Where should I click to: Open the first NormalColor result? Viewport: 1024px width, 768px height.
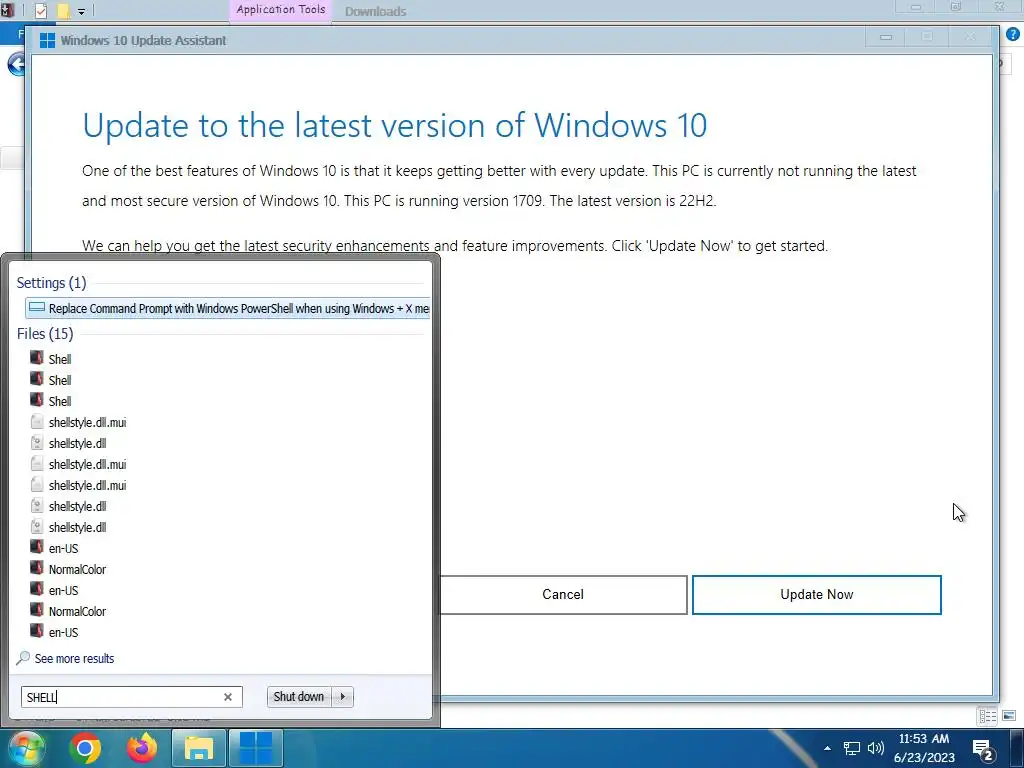[x=76, y=569]
